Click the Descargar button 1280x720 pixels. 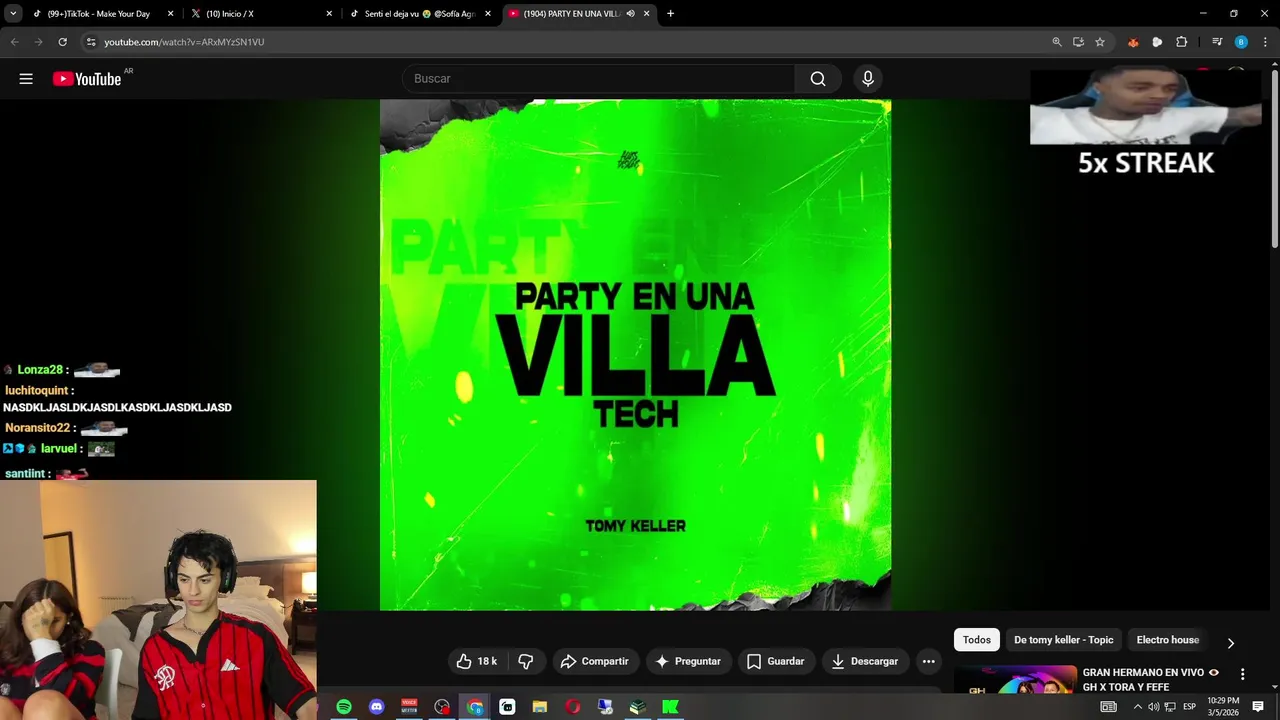coord(864,661)
